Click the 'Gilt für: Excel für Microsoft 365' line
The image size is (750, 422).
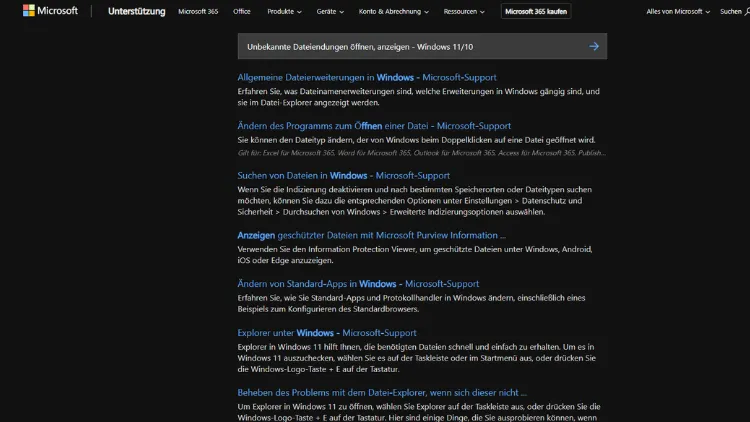421,153
